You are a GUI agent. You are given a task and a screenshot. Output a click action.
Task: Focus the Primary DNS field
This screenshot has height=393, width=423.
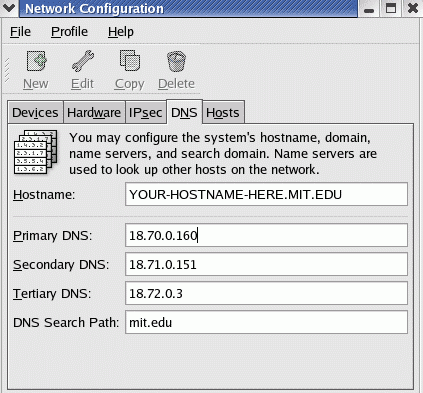(x=266, y=235)
